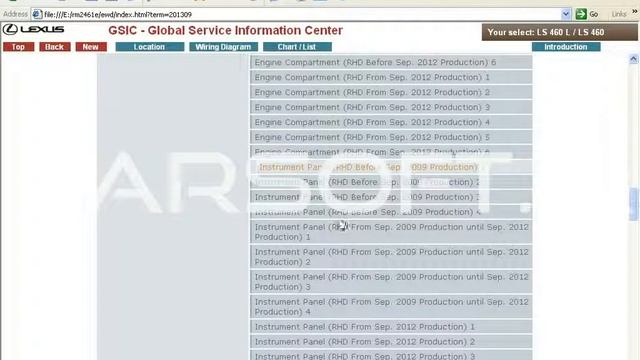Open Instrument Panel 2009 until Sep. 2012 Production 2
The height and width of the screenshot is (360, 640).
(x=391, y=257)
